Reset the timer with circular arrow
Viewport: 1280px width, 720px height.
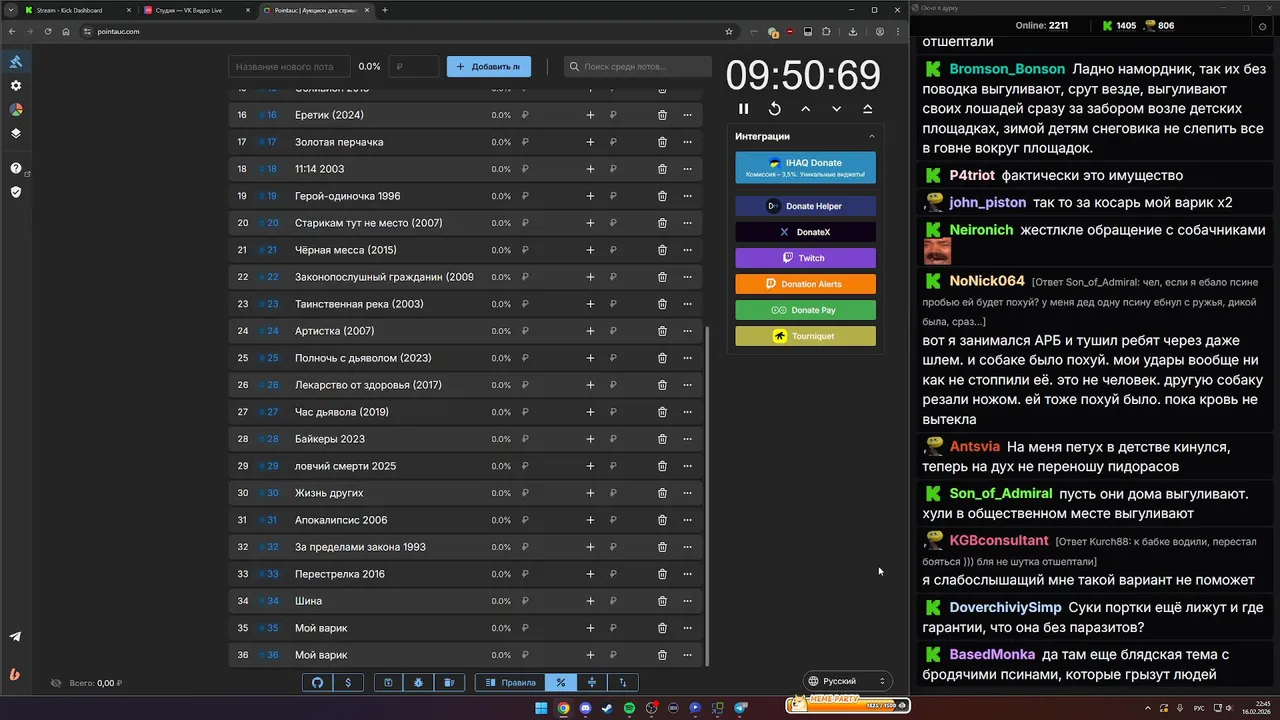[x=774, y=109]
